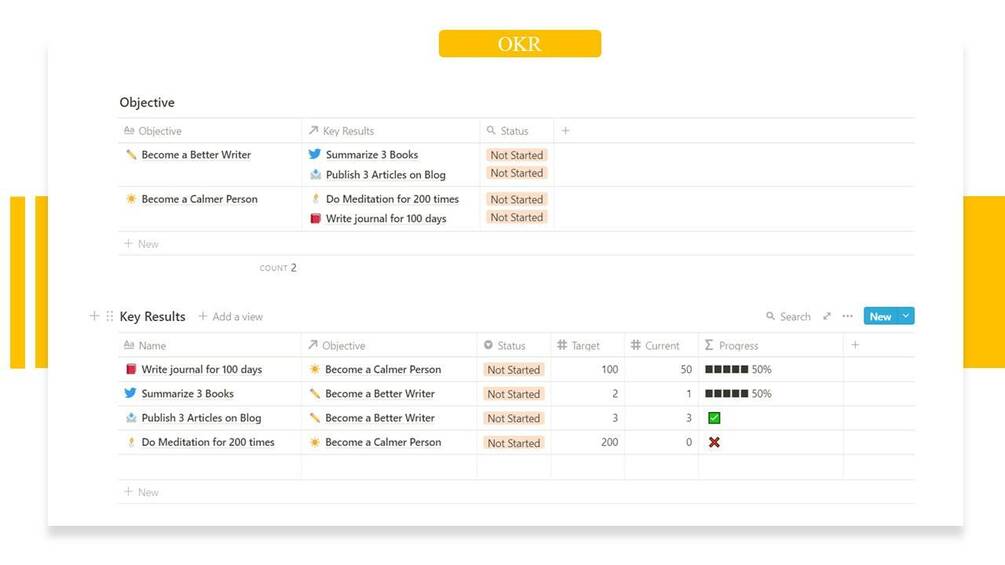Open the Key Results column header menu
The image size is (1005, 565).
point(390,131)
